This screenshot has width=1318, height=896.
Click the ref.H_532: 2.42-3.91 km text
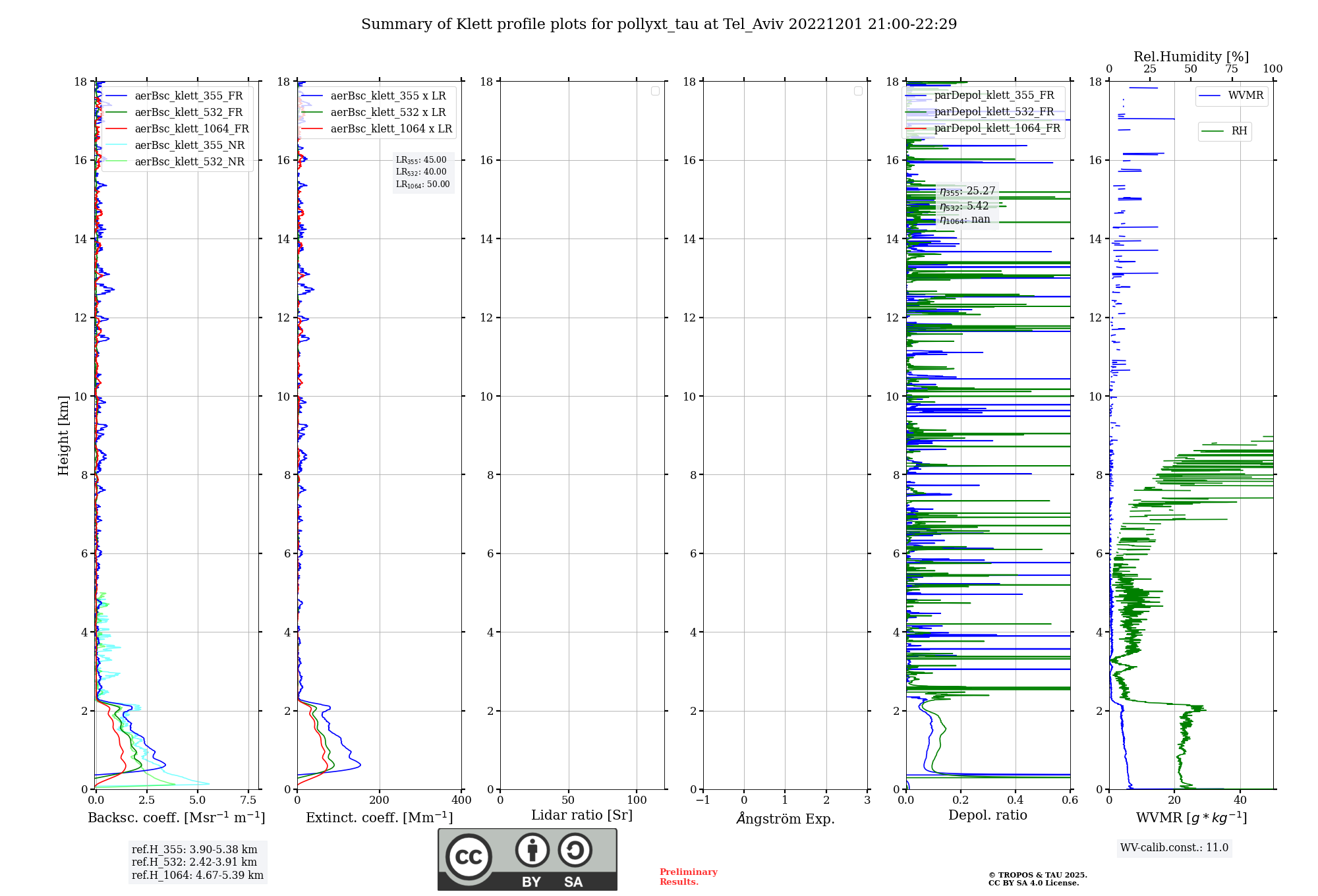tap(194, 862)
